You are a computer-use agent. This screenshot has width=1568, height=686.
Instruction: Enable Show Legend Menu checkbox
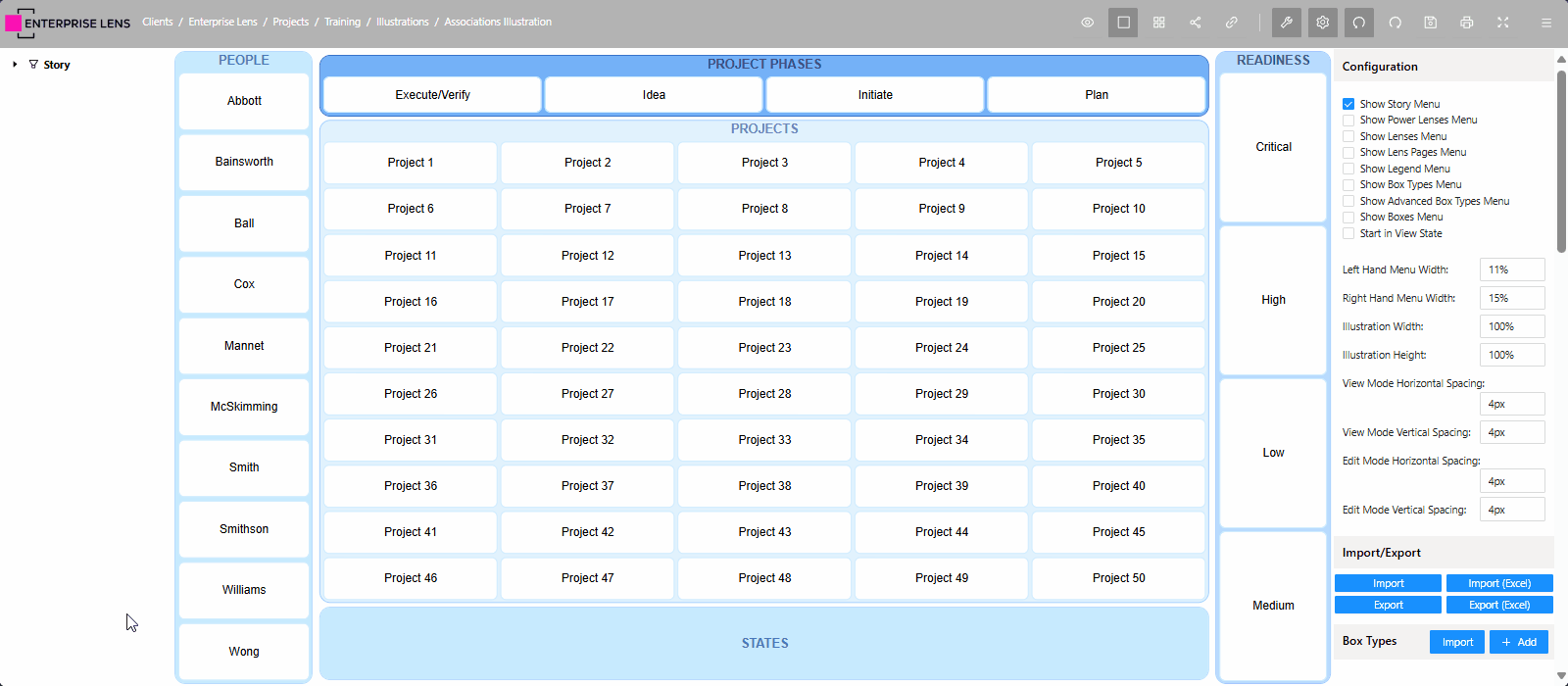[x=1348, y=169]
